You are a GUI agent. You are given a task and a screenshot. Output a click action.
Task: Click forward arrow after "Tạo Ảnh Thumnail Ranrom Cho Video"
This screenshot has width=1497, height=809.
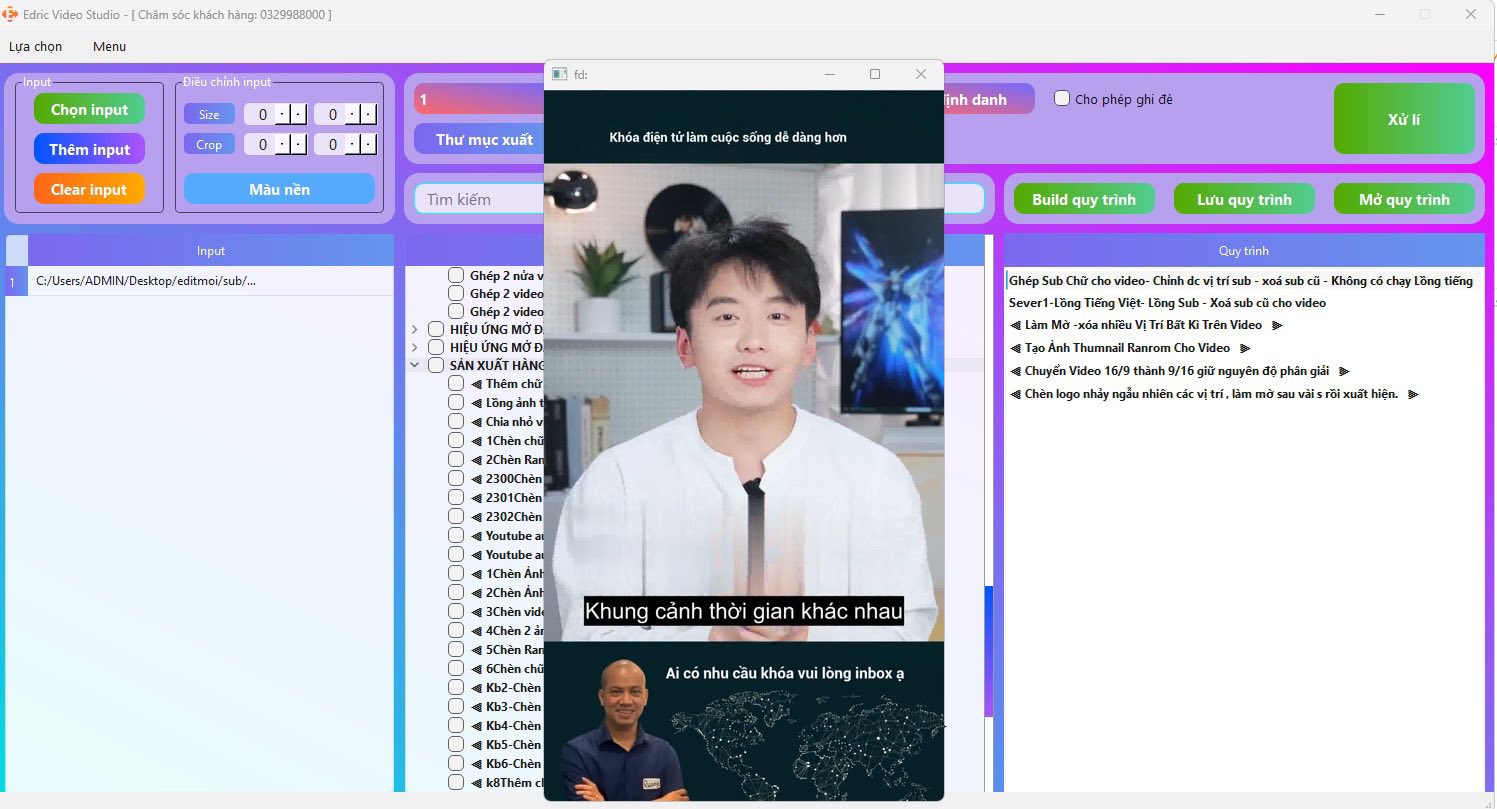click(x=1243, y=348)
